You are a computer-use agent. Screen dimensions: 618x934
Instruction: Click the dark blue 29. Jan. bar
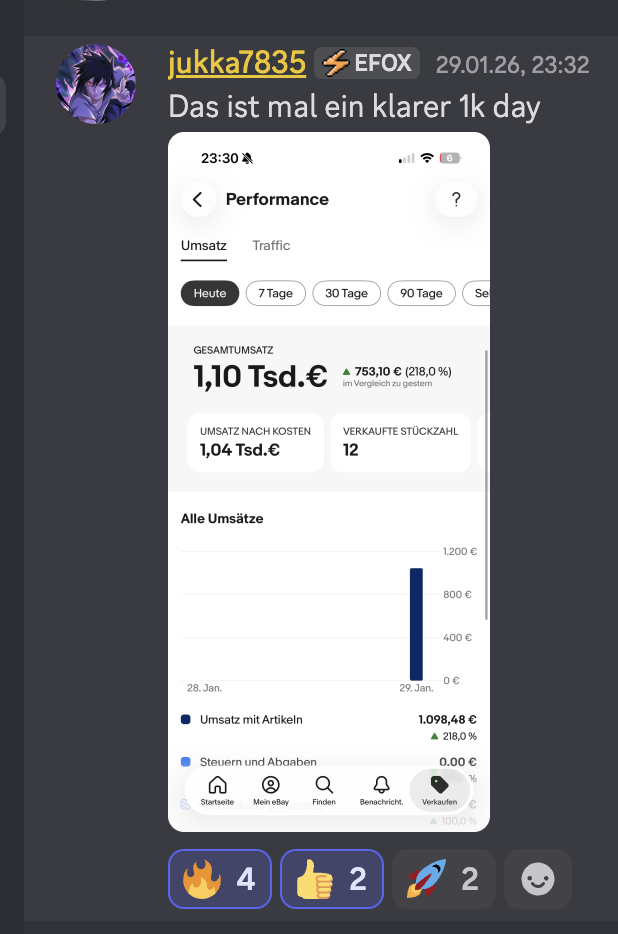tap(416, 624)
